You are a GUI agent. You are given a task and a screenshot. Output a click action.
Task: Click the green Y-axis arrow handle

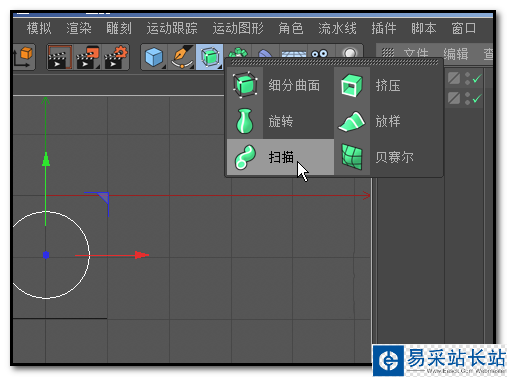click(46, 159)
